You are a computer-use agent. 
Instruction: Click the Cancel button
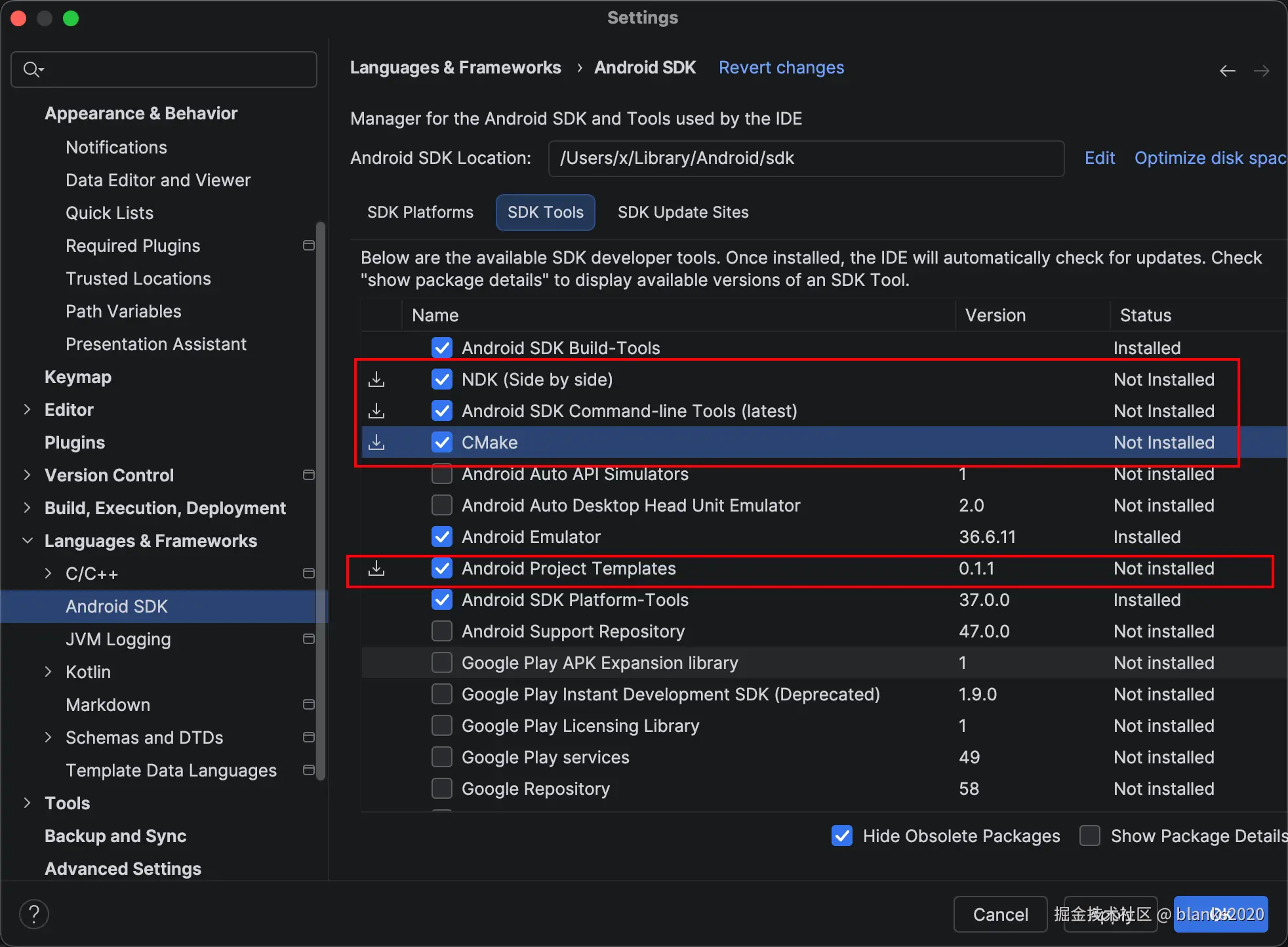pyautogui.click(x=1000, y=914)
